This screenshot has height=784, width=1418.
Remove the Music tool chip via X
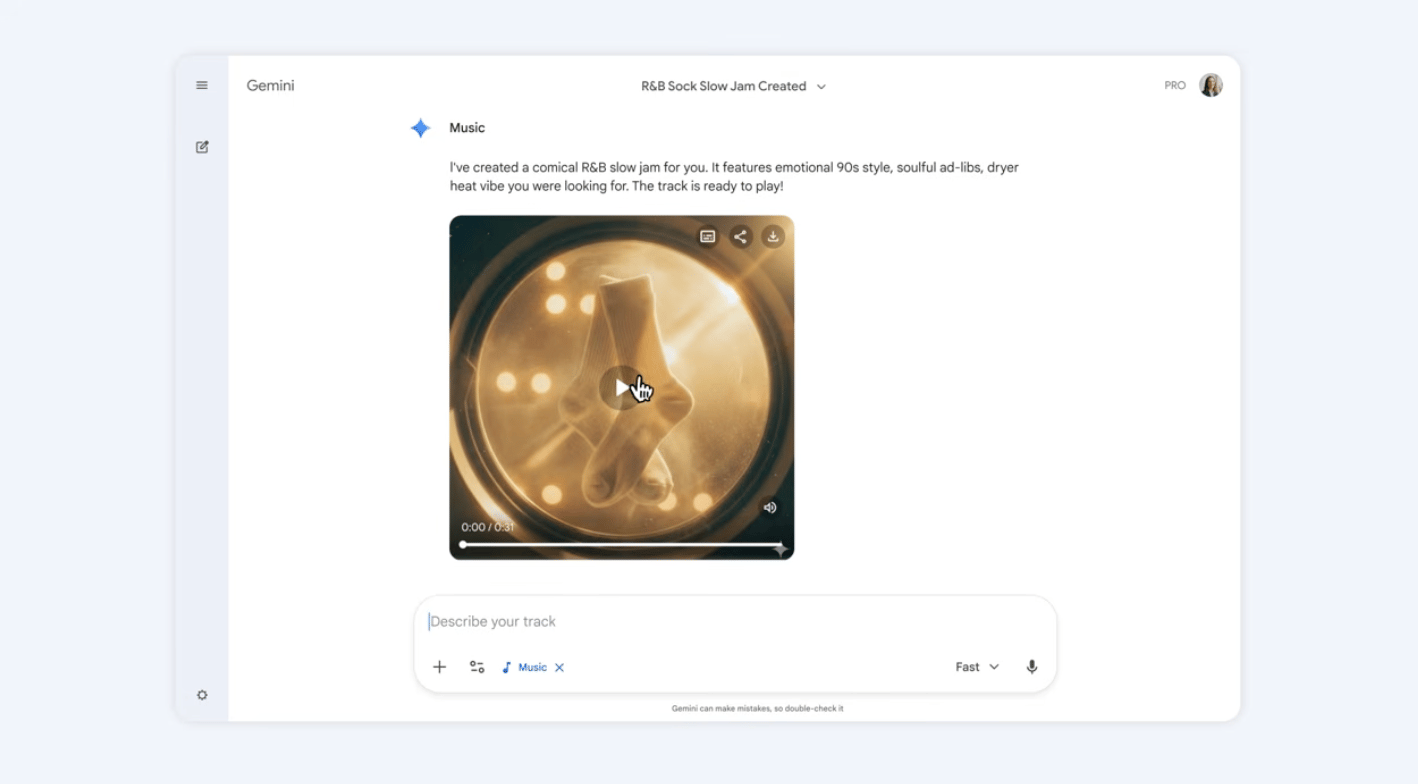coord(560,668)
